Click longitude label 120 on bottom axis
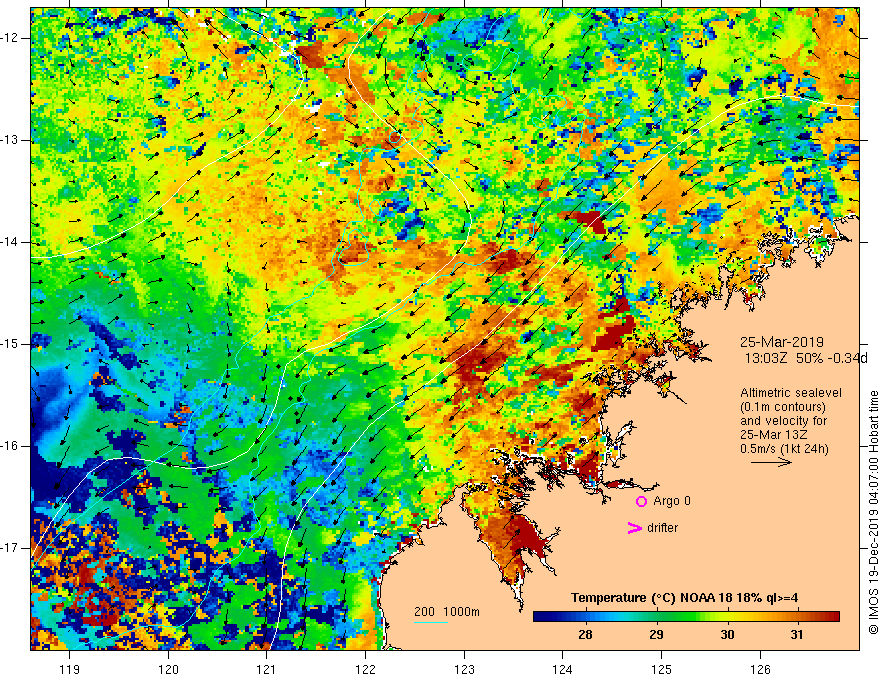880x680 pixels. click(168, 669)
